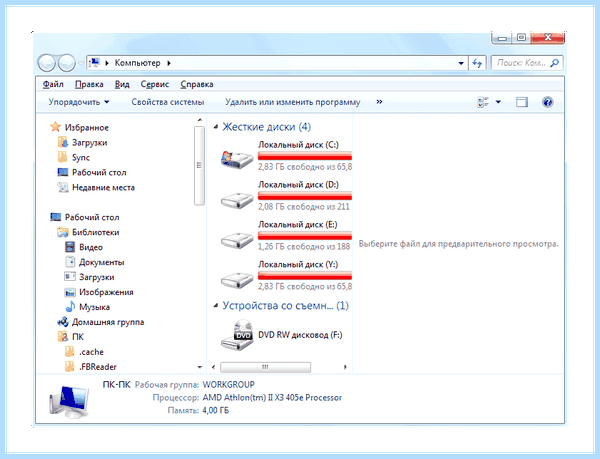This screenshot has width=600, height=459.
Task: Expand the arrow after Компьютер breadcrumb
Action: point(169,63)
